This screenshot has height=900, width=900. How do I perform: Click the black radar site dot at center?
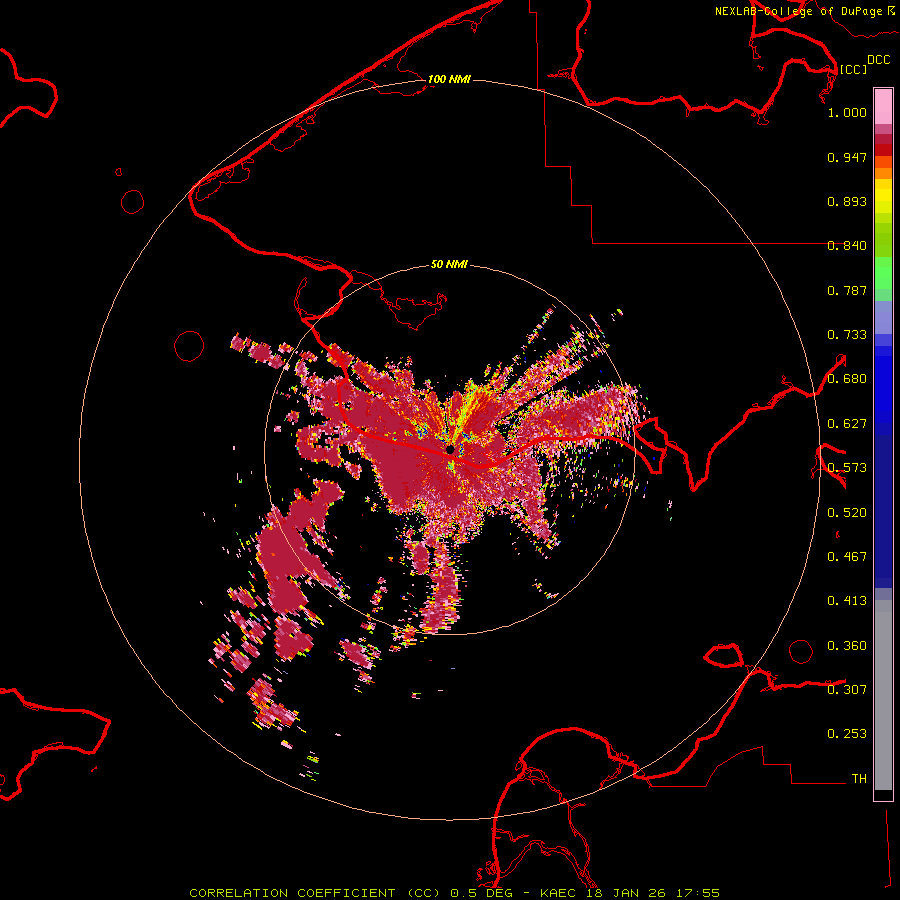click(x=450, y=449)
